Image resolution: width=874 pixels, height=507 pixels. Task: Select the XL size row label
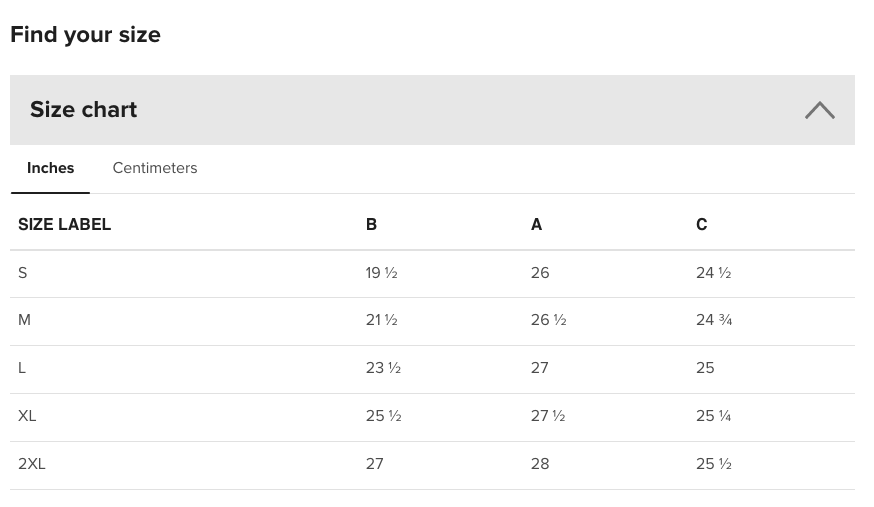click(x=27, y=416)
